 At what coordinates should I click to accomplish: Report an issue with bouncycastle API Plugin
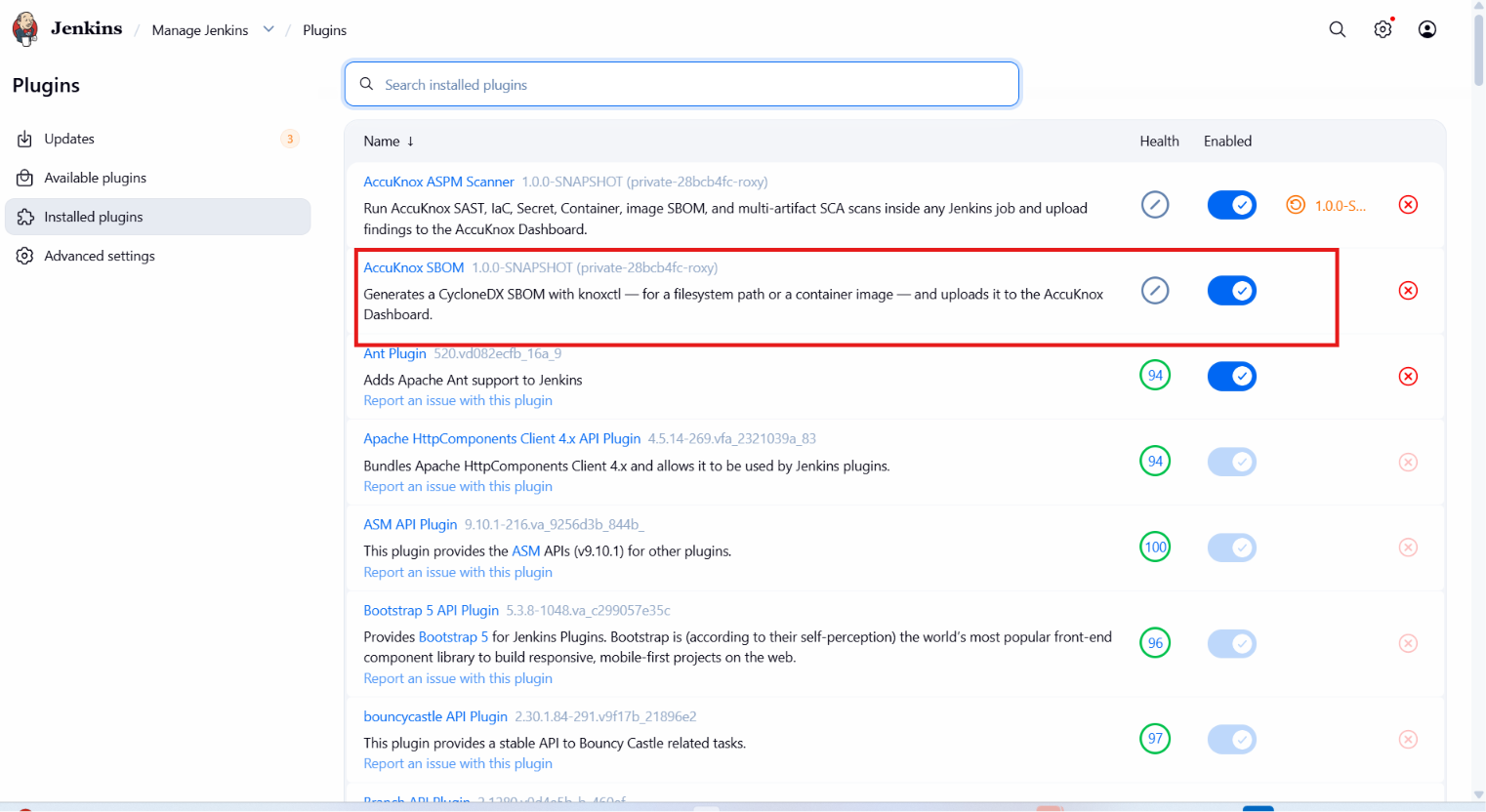pos(458,764)
